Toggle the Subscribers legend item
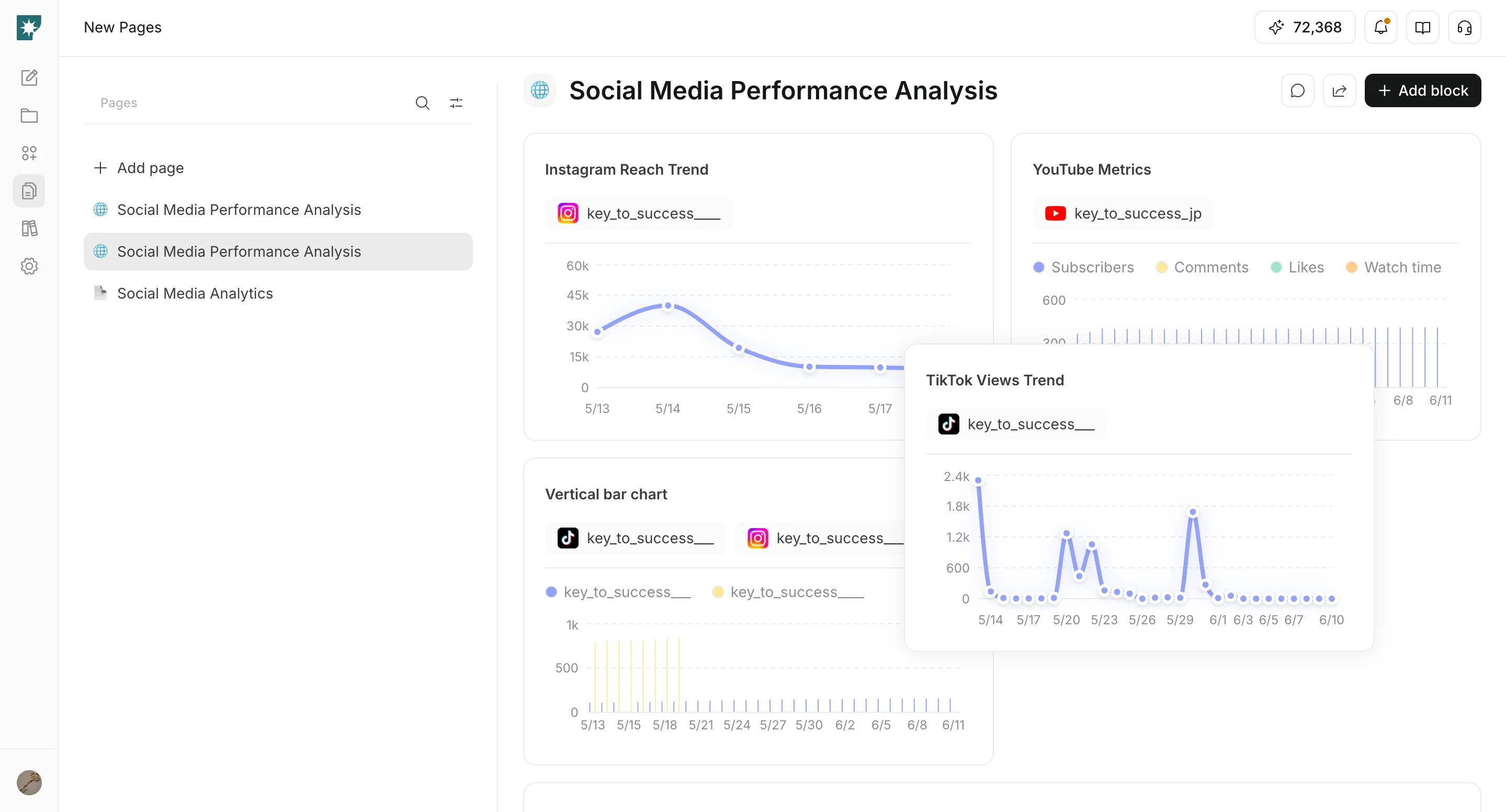Viewport: 1506px width, 812px height. [x=1083, y=268]
